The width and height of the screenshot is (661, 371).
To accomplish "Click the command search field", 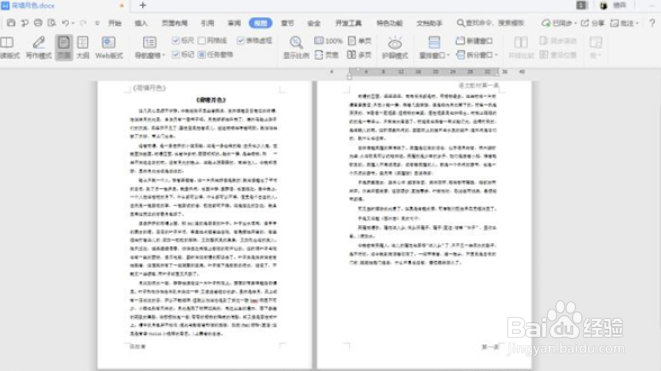I will click(x=491, y=23).
